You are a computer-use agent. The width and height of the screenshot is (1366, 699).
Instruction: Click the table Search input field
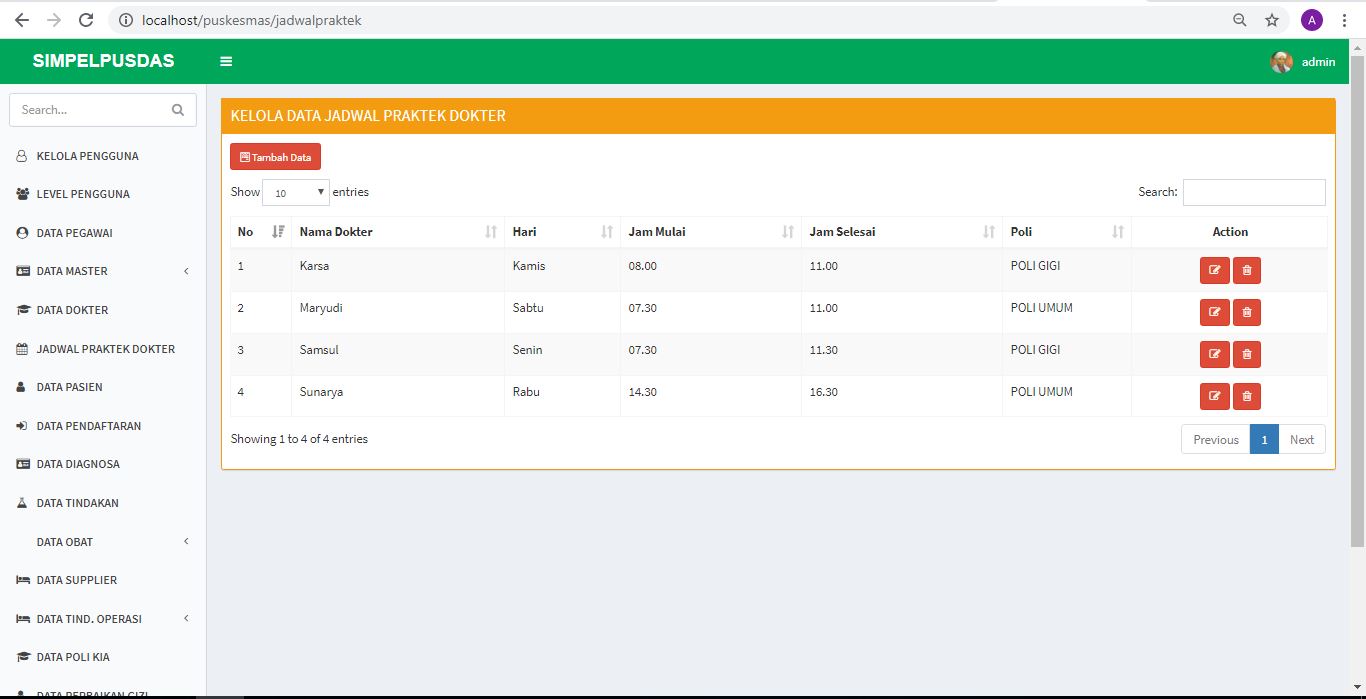click(1253, 192)
